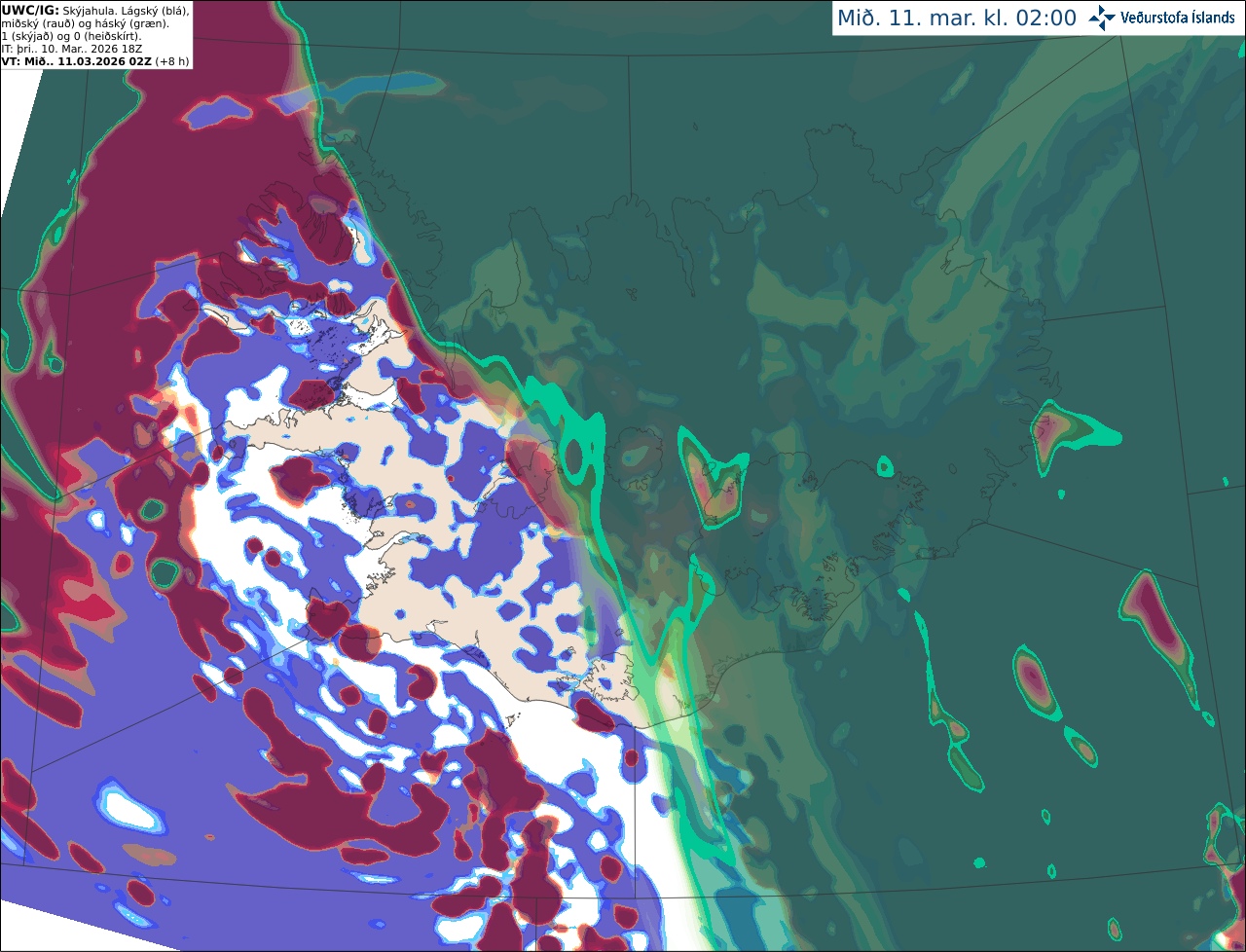Click the 'Mið. 11. mar. kl. 02:00' timestamp
Image resolution: width=1246 pixels, height=952 pixels.
pyautogui.click(x=957, y=18)
